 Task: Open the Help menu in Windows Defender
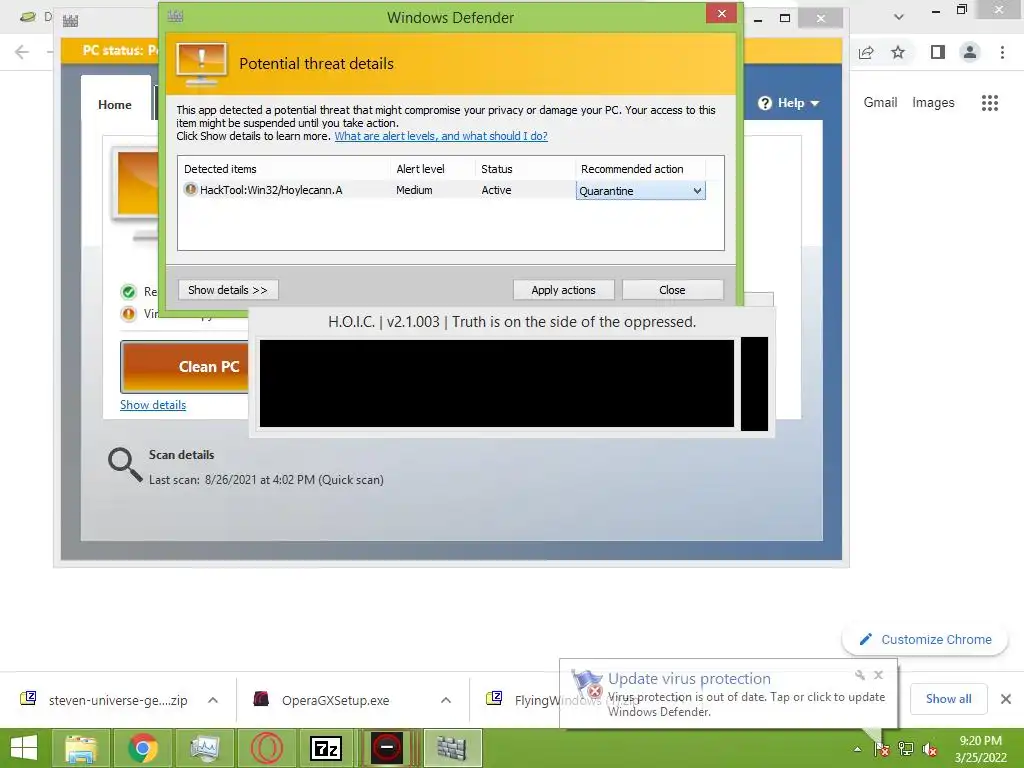788,103
